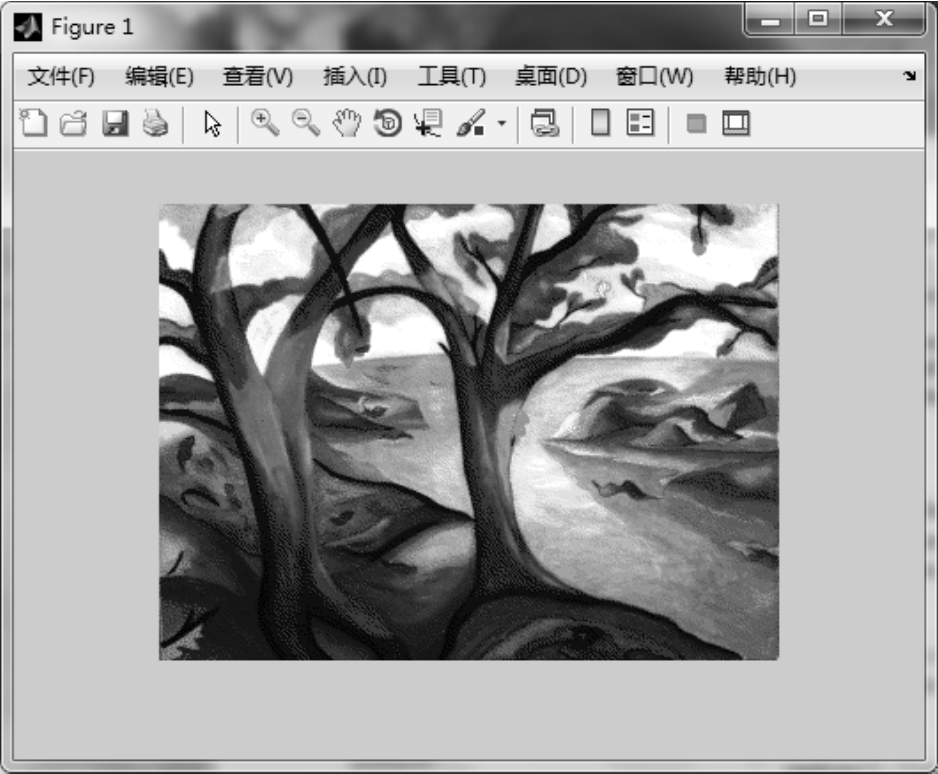Expand the Brush tool color dropdown arrow

click(502, 125)
